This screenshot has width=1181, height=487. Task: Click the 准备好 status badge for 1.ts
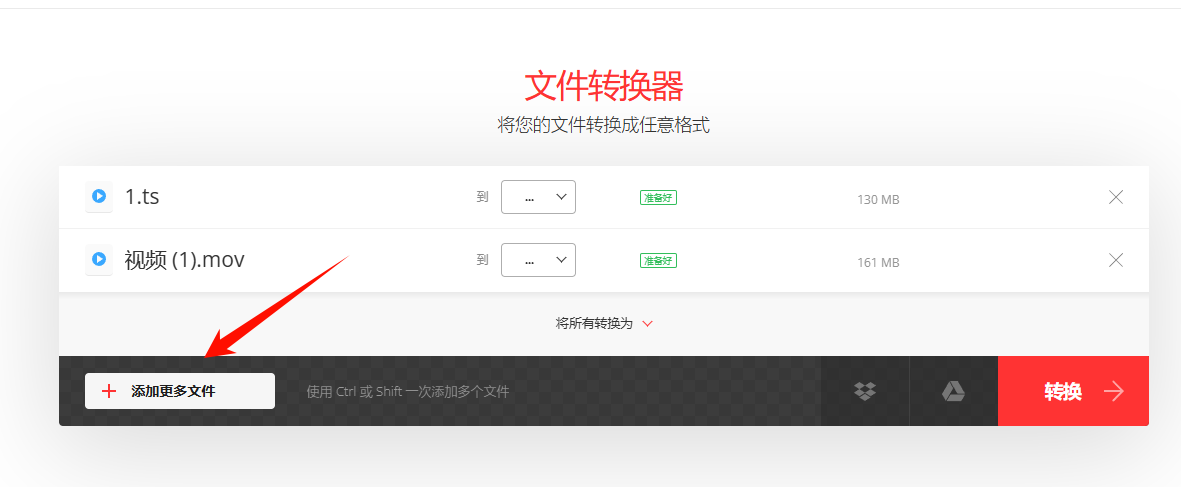(658, 198)
